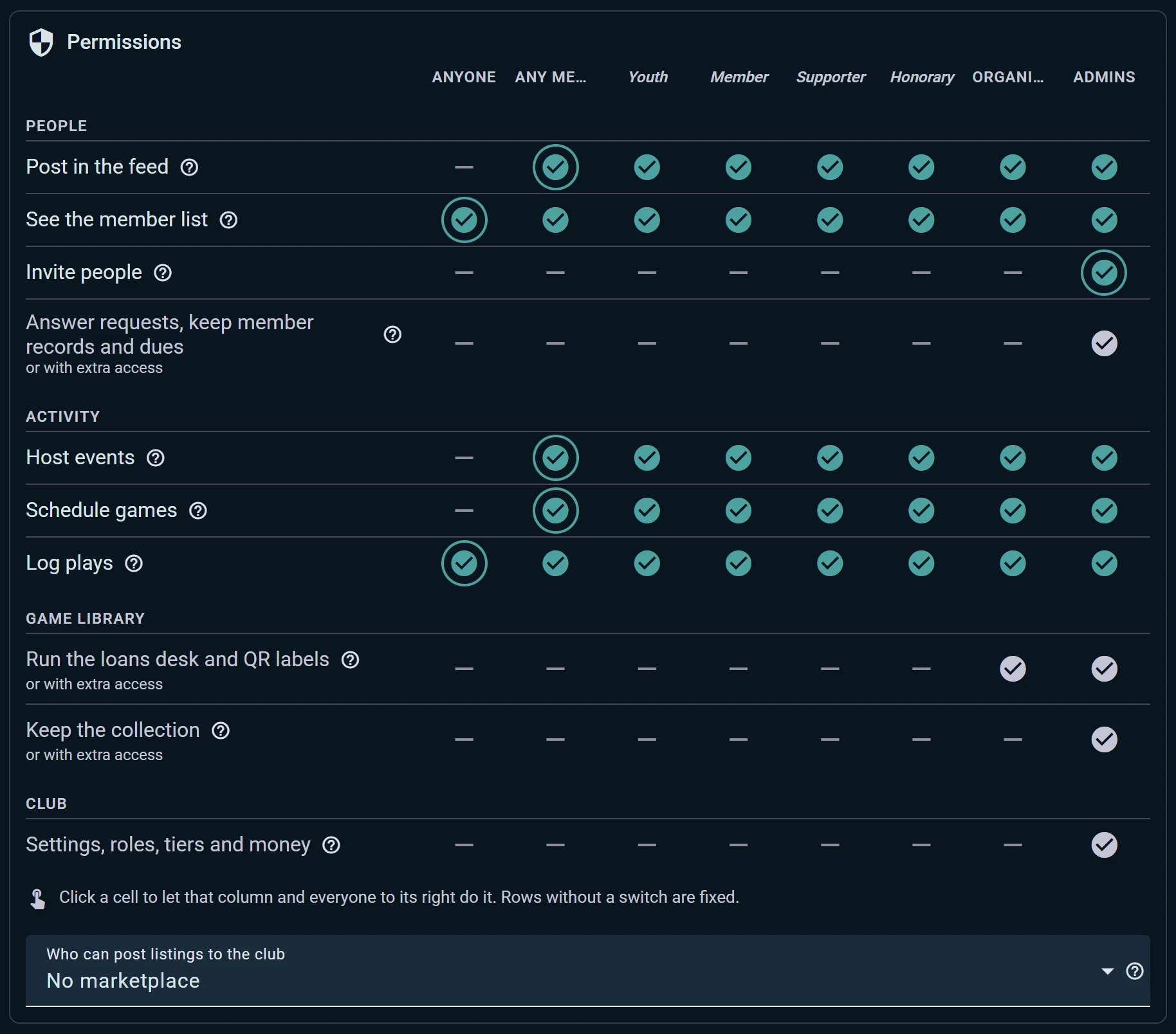The image size is (1176, 1034).
Task: Allow Youth to invite people
Action: click(647, 273)
